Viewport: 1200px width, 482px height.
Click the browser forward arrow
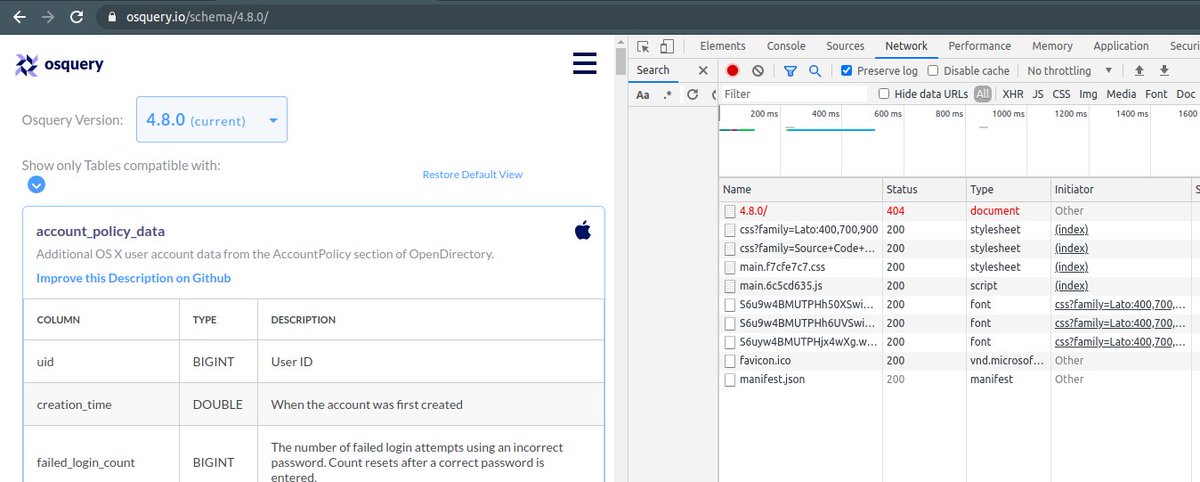[46, 18]
